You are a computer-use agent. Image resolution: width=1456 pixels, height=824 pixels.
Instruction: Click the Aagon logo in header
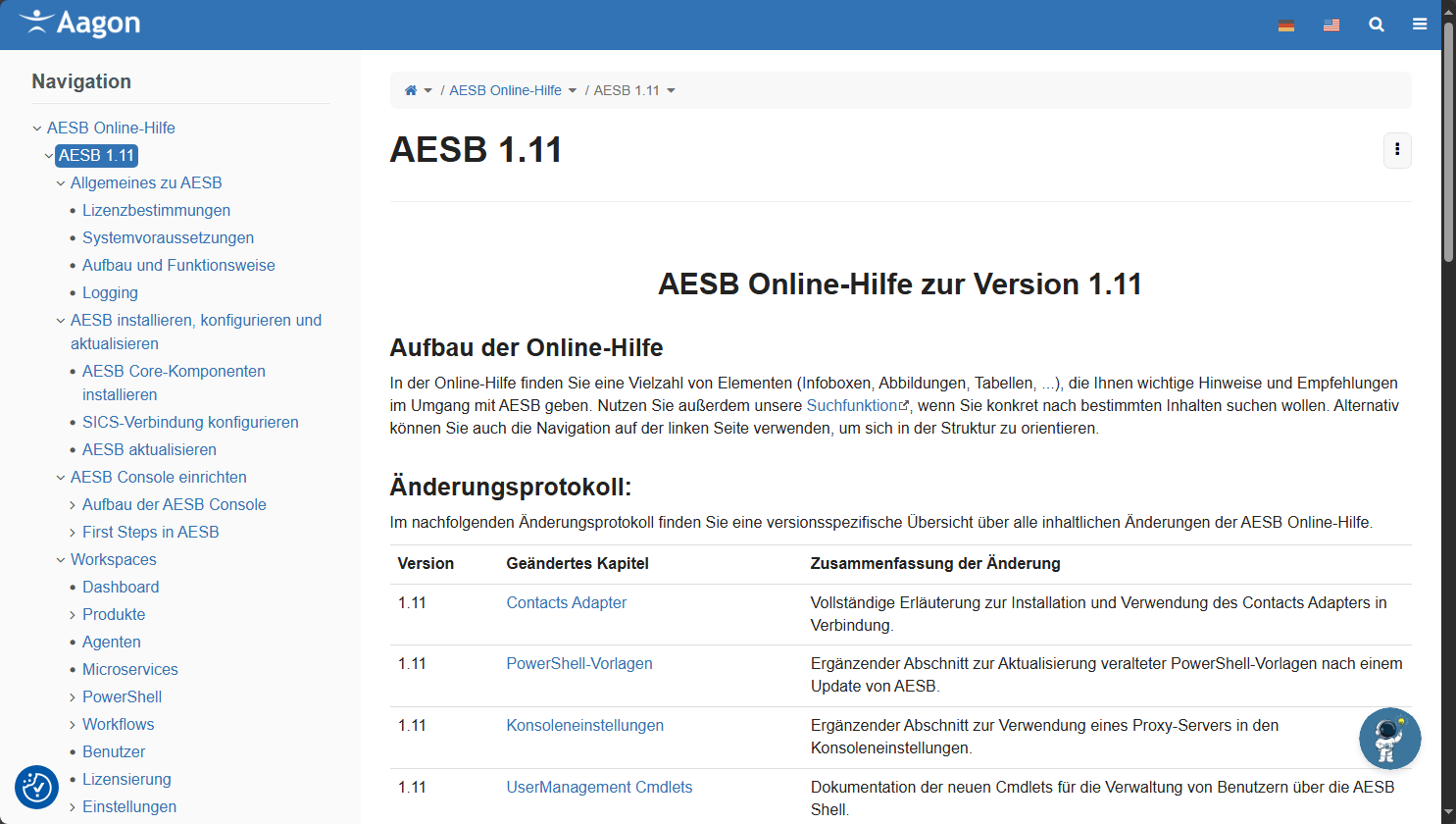pyautogui.click(x=79, y=24)
